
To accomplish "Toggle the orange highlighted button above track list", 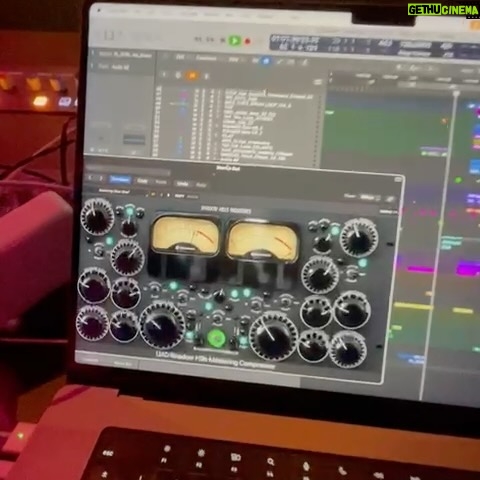I will [192, 76].
